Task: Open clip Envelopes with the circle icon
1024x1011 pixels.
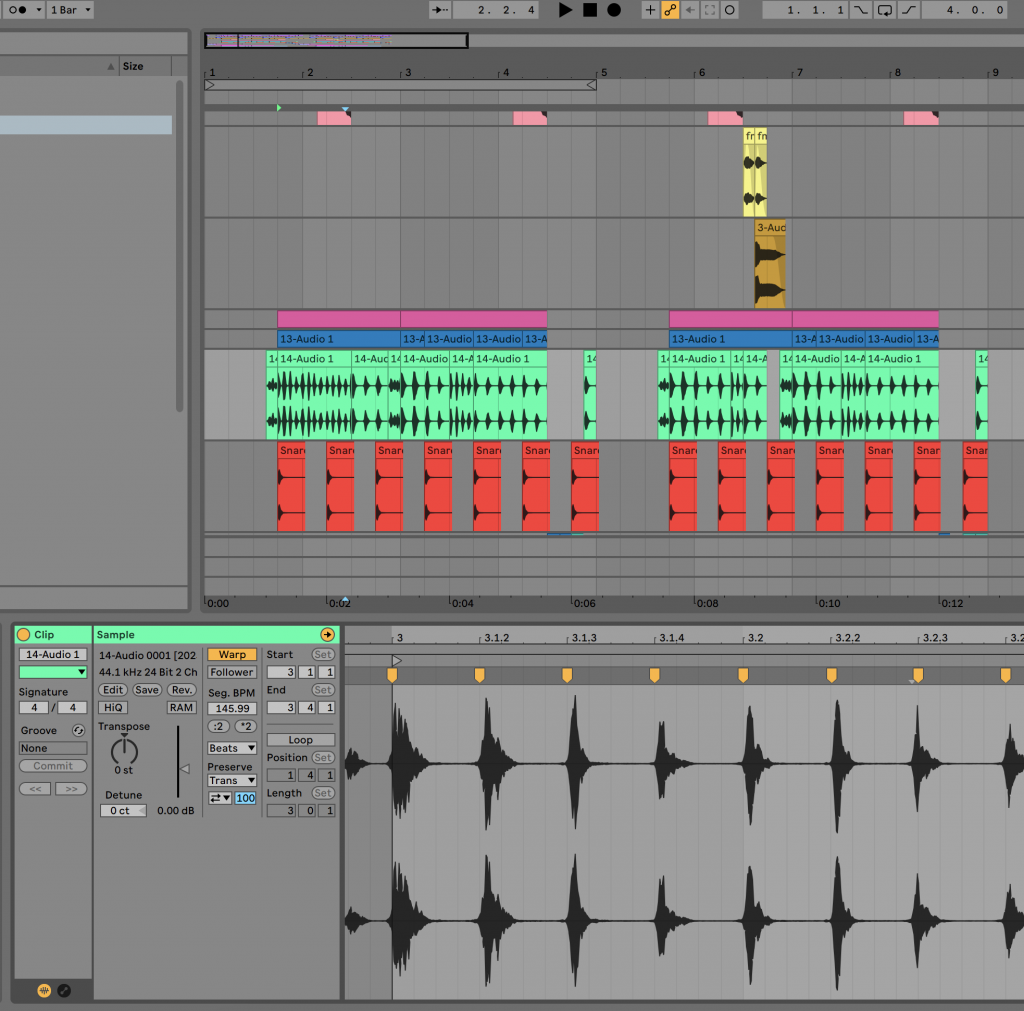Action: point(64,990)
